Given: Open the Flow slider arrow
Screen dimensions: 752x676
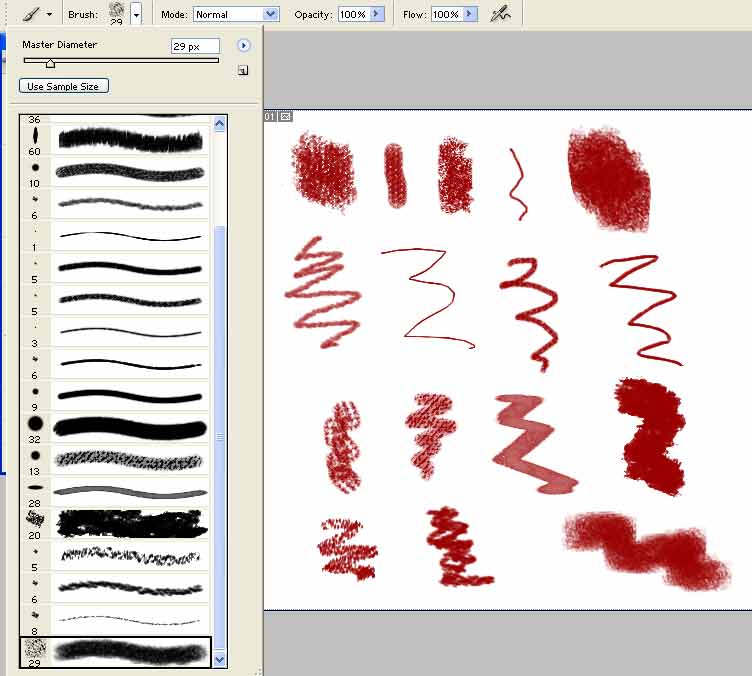Looking at the screenshot, I should click(x=471, y=14).
